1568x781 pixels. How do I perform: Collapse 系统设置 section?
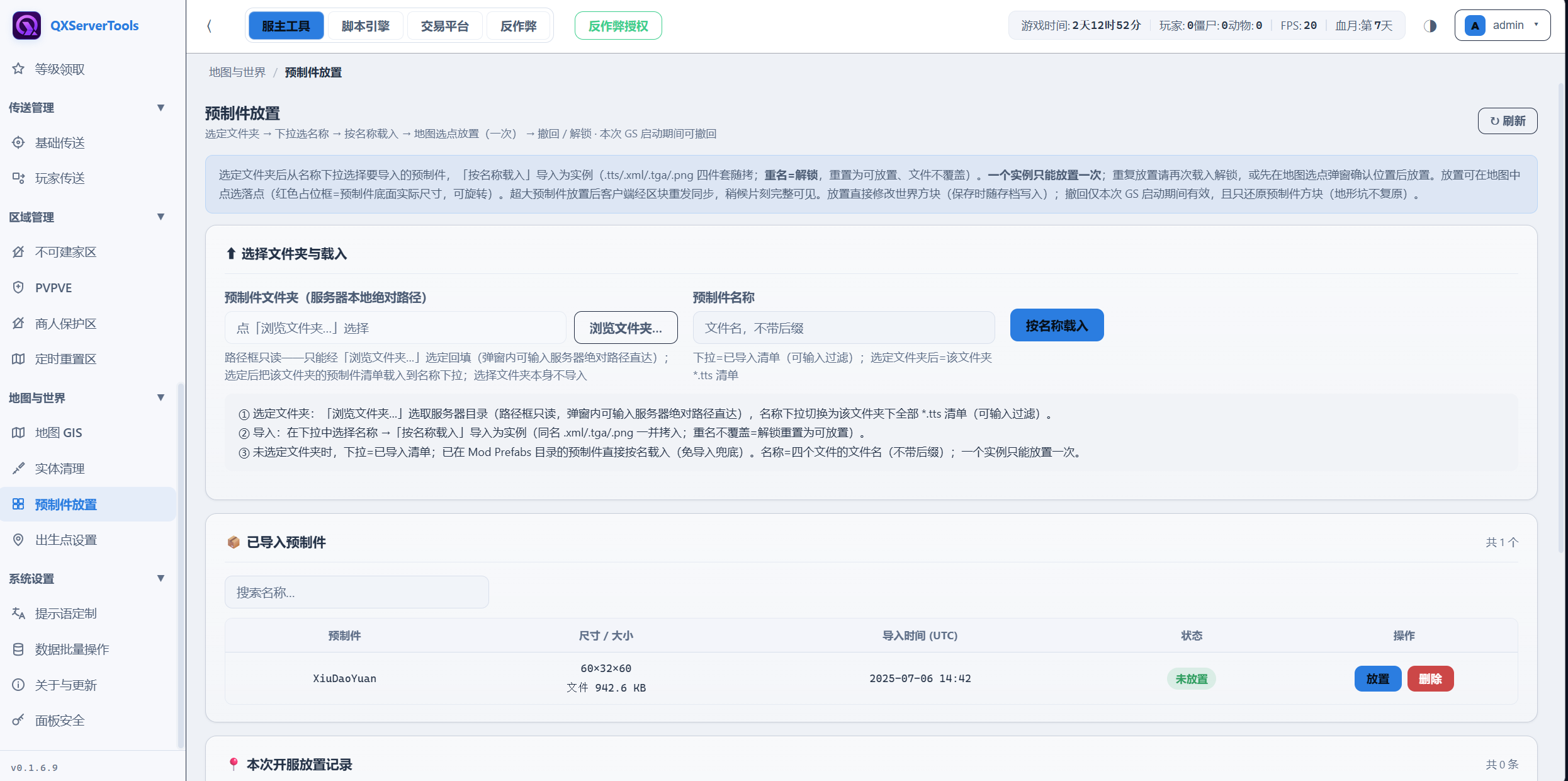pos(161,578)
